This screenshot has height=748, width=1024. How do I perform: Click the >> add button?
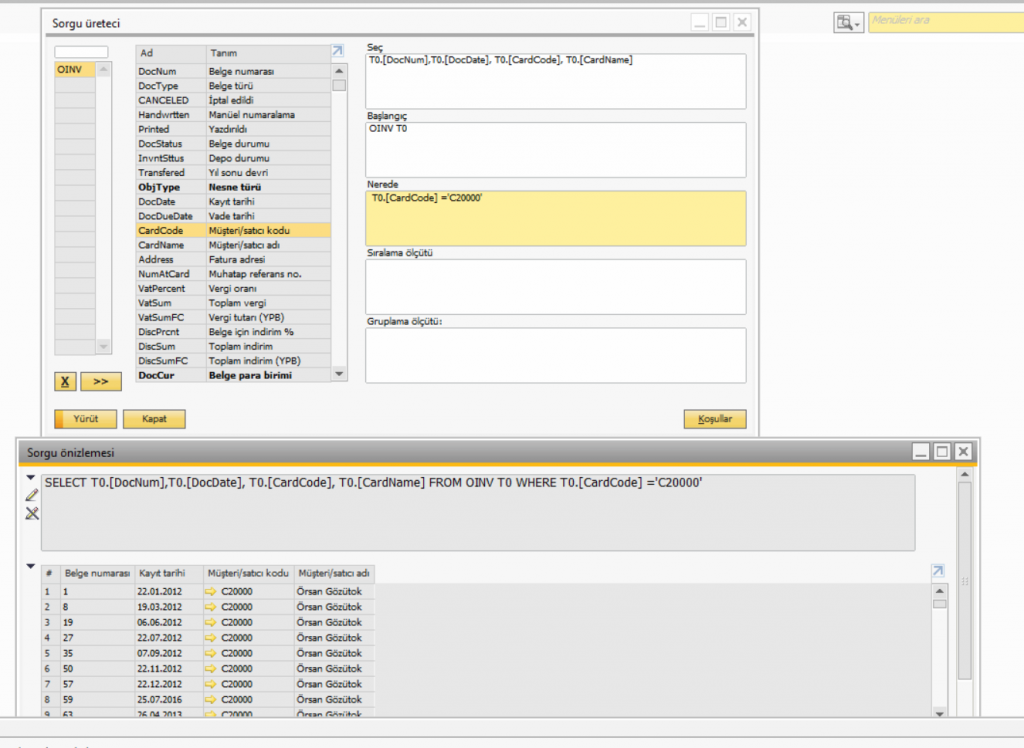(100, 381)
